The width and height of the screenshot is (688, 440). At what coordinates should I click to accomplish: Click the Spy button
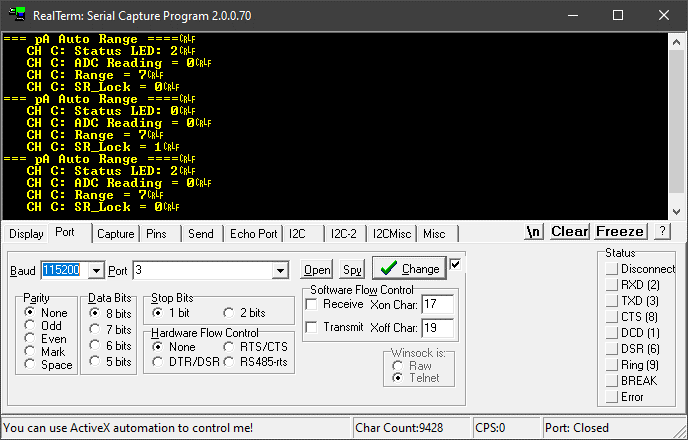[x=352, y=269]
